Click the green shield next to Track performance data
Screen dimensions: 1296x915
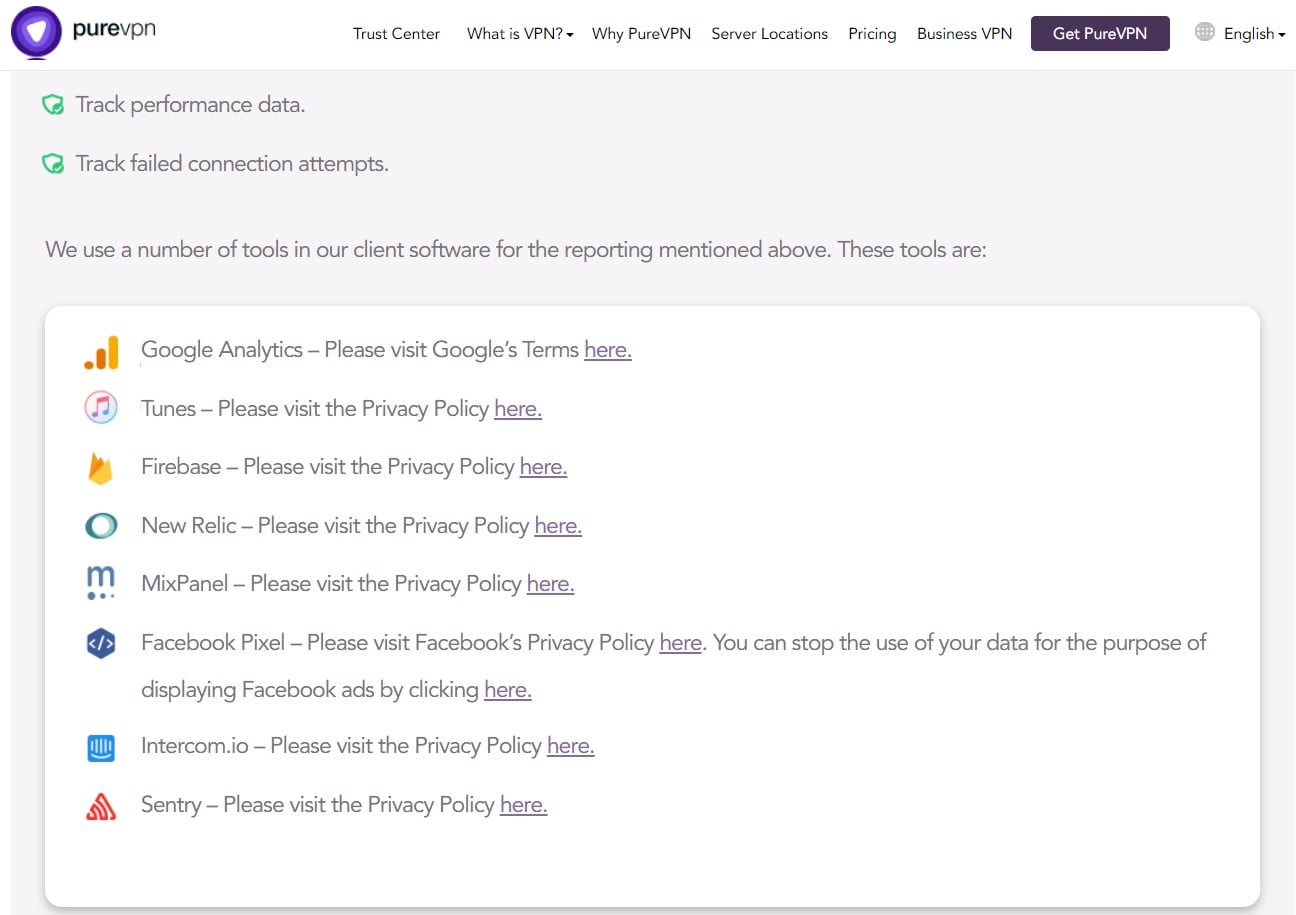[53, 104]
